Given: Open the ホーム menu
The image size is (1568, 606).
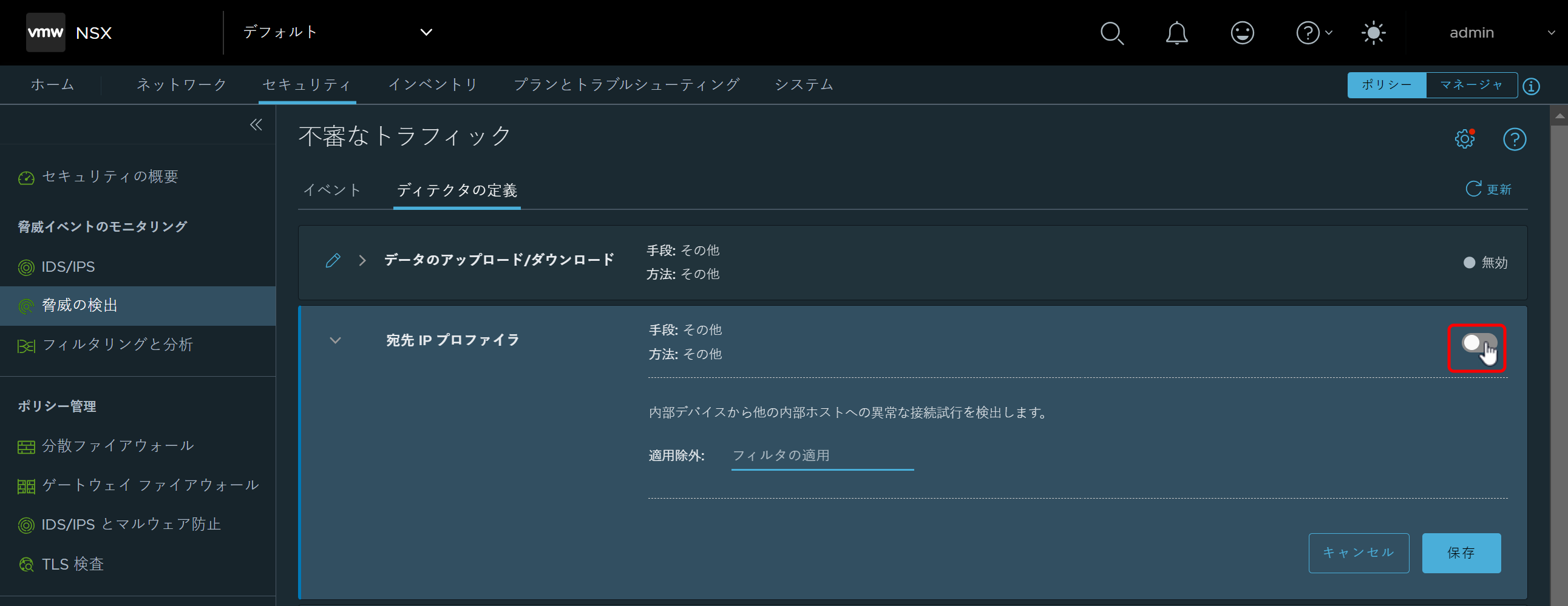Looking at the screenshot, I should 53,84.
